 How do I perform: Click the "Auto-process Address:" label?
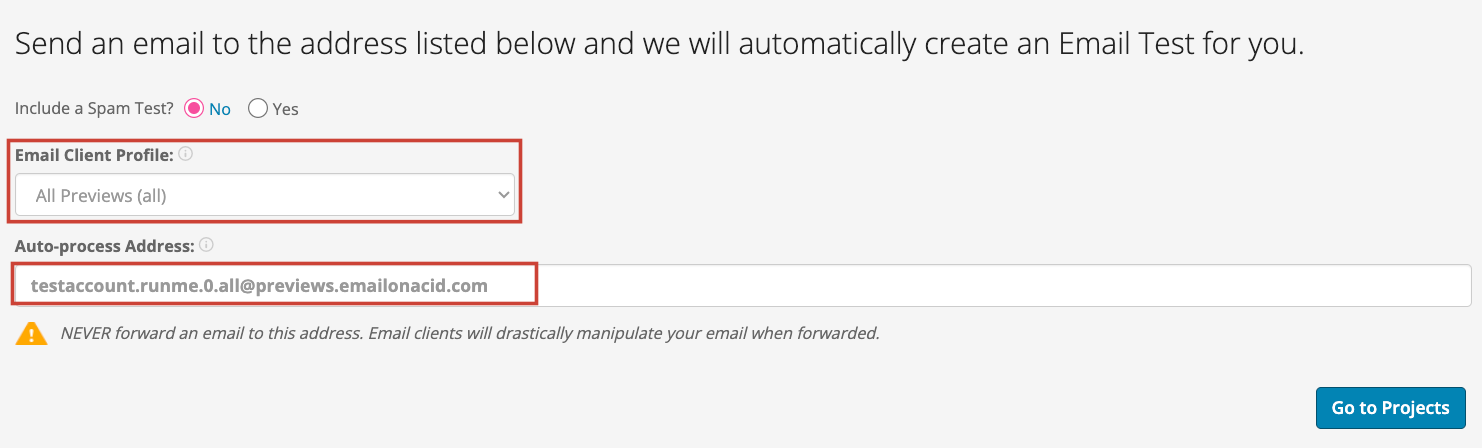click(x=104, y=244)
